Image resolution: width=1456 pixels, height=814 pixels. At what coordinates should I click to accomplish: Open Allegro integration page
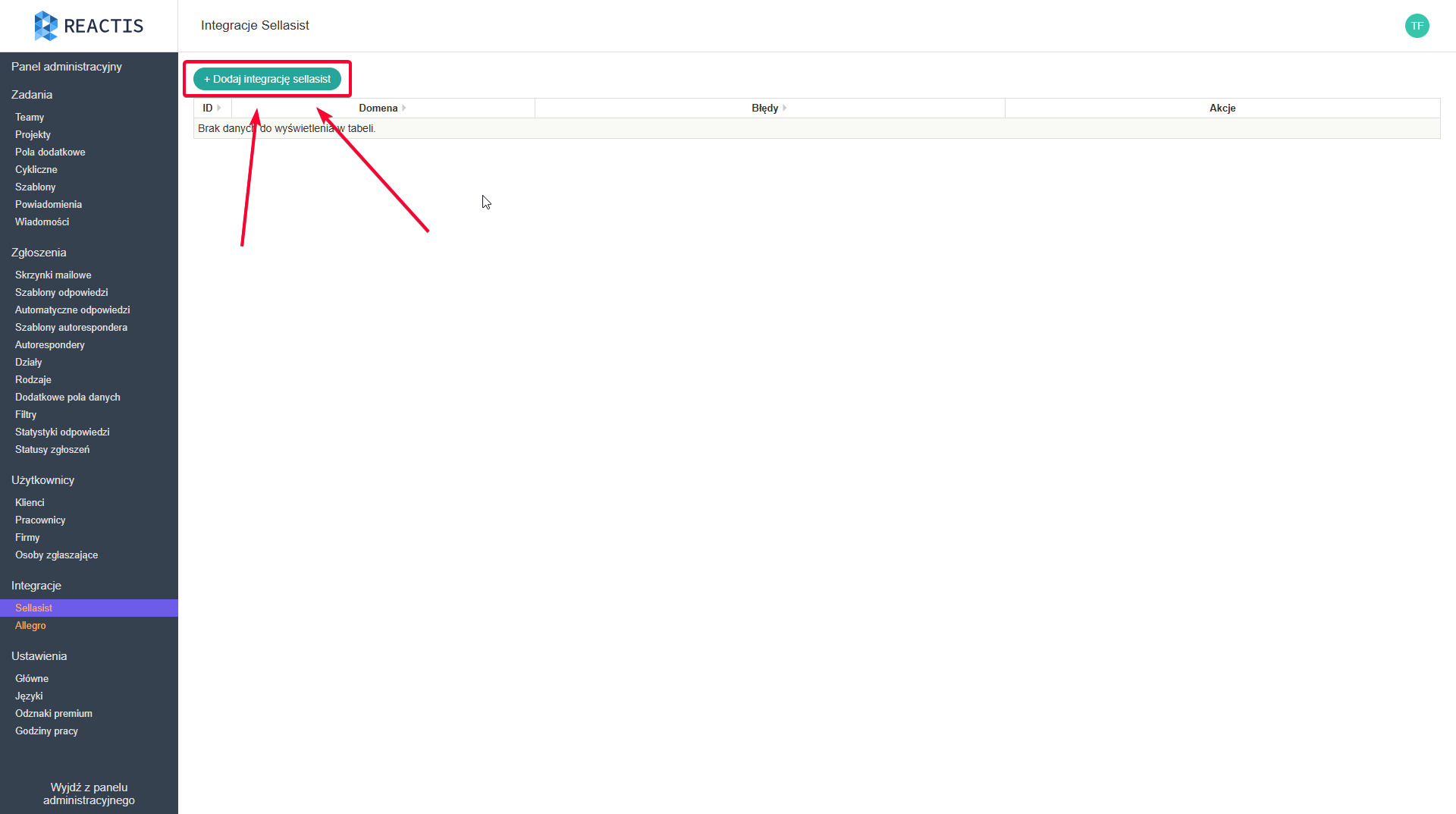pyautogui.click(x=30, y=625)
